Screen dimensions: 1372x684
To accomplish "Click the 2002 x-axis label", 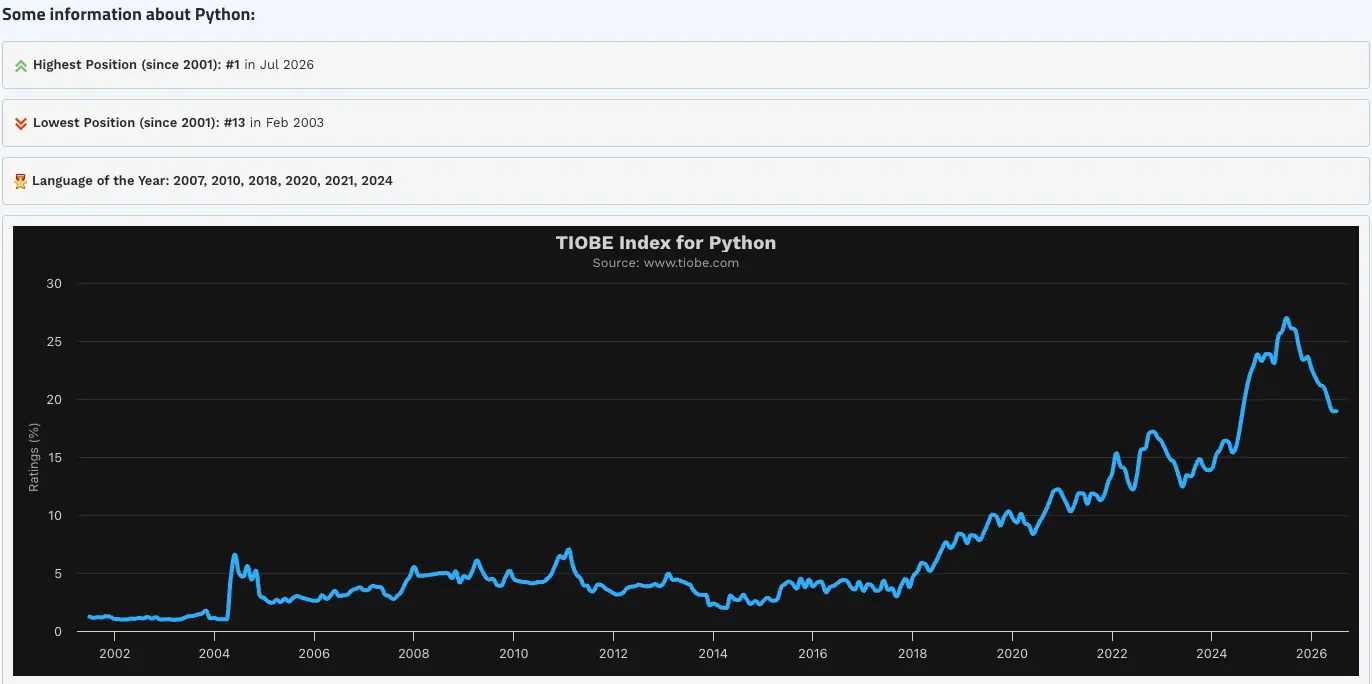I will 115,653.
